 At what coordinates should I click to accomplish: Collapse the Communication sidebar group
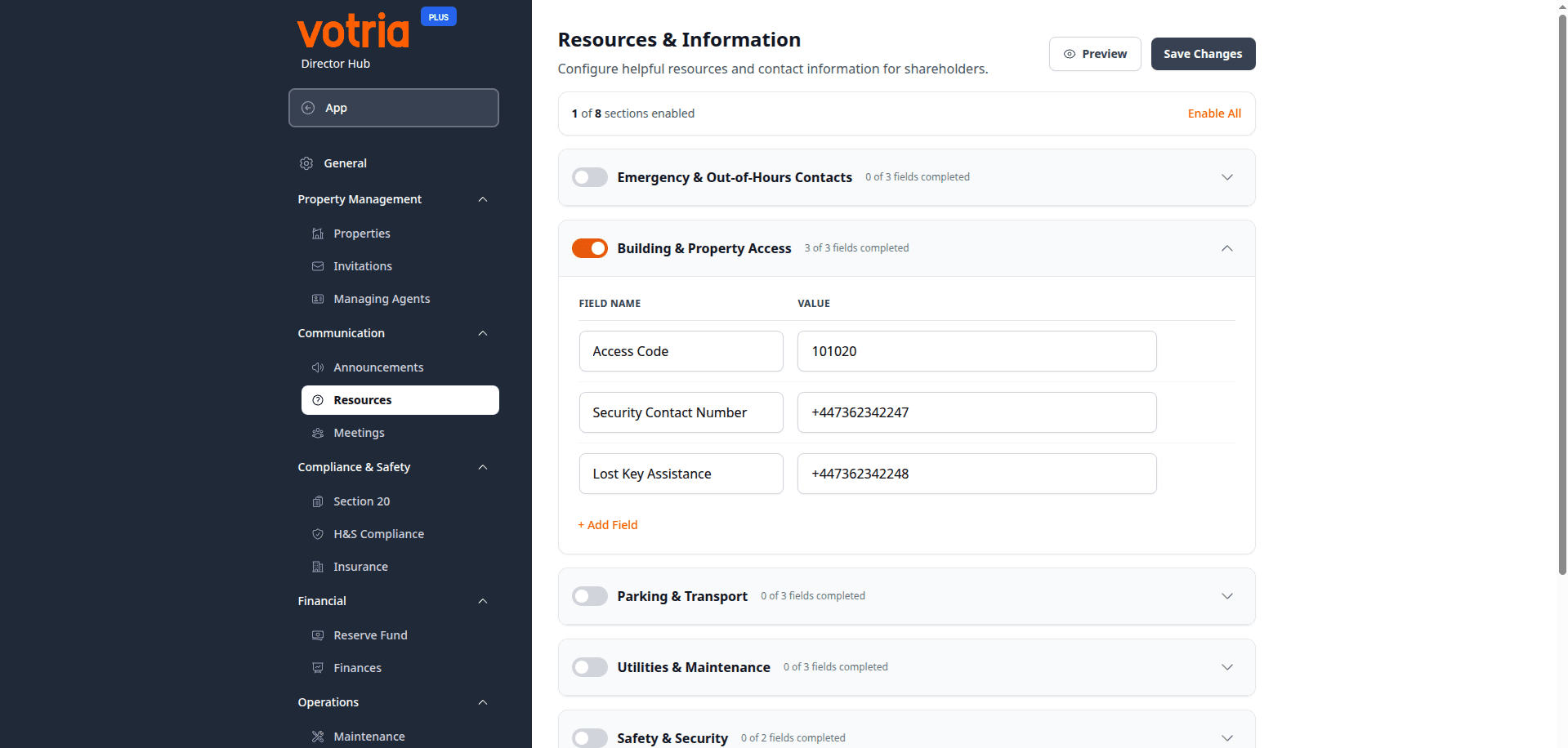(482, 333)
